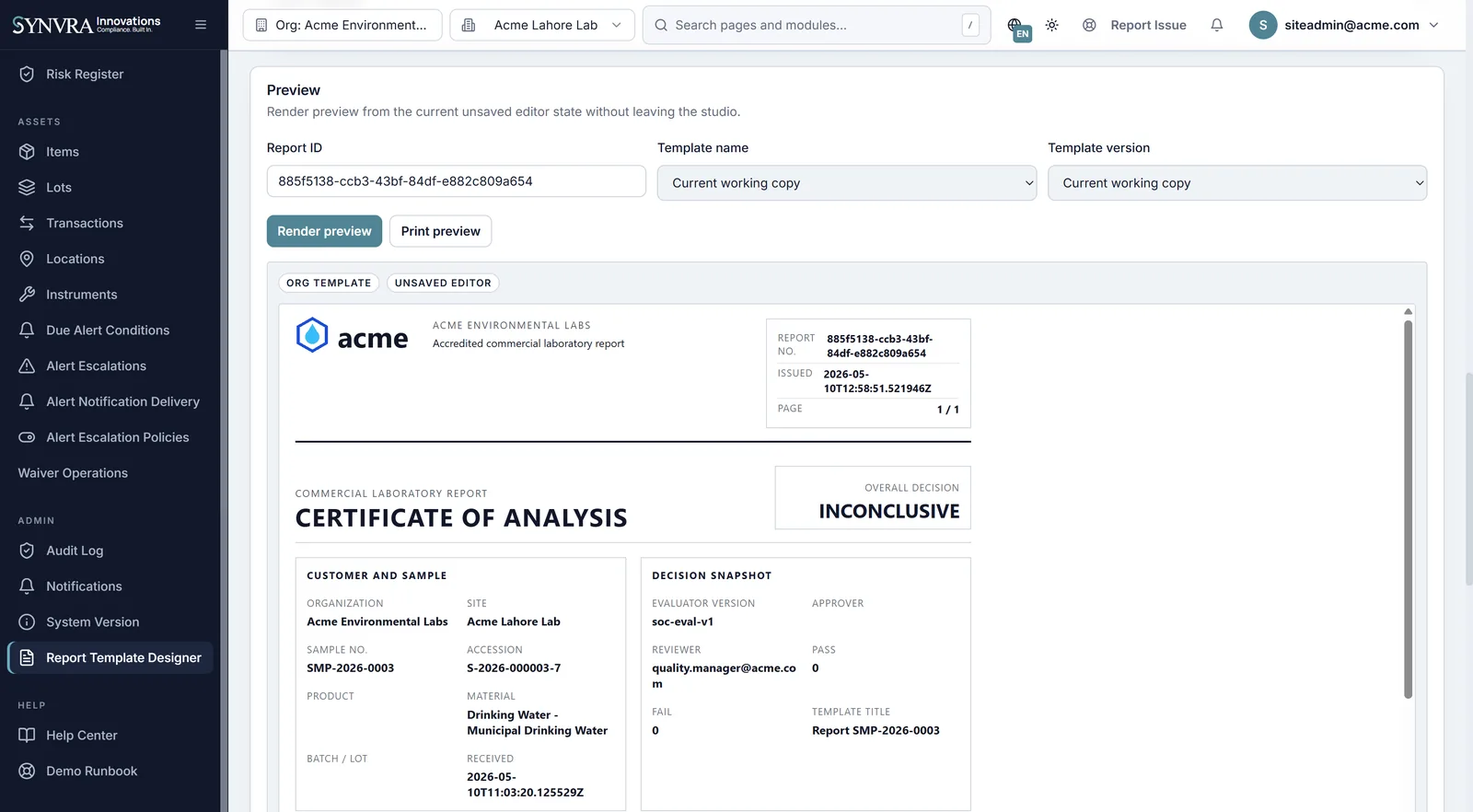The width and height of the screenshot is (1473, 812).
Task: Click the Transactions arrows icon
Action: (27, 224)
